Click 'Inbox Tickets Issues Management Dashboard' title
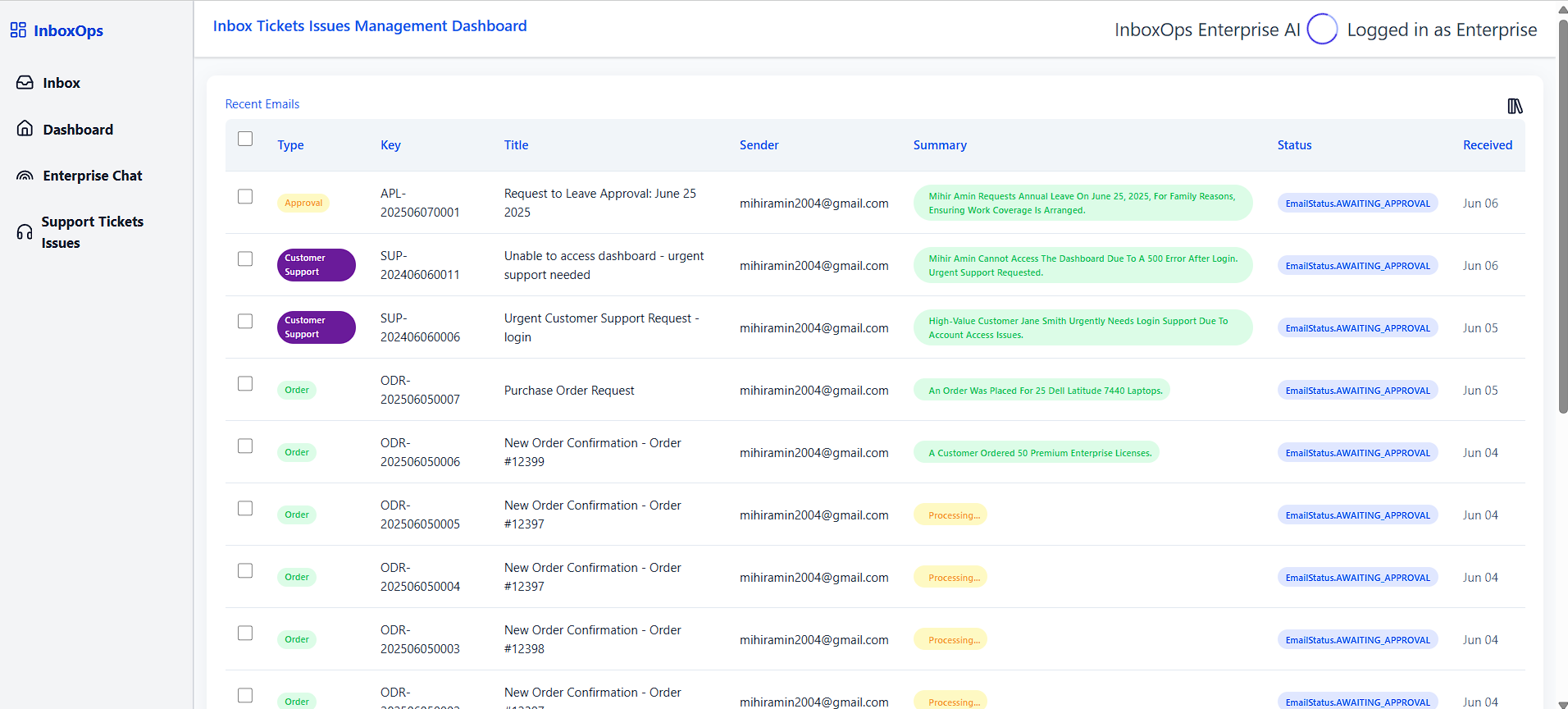 click(370, 26)
